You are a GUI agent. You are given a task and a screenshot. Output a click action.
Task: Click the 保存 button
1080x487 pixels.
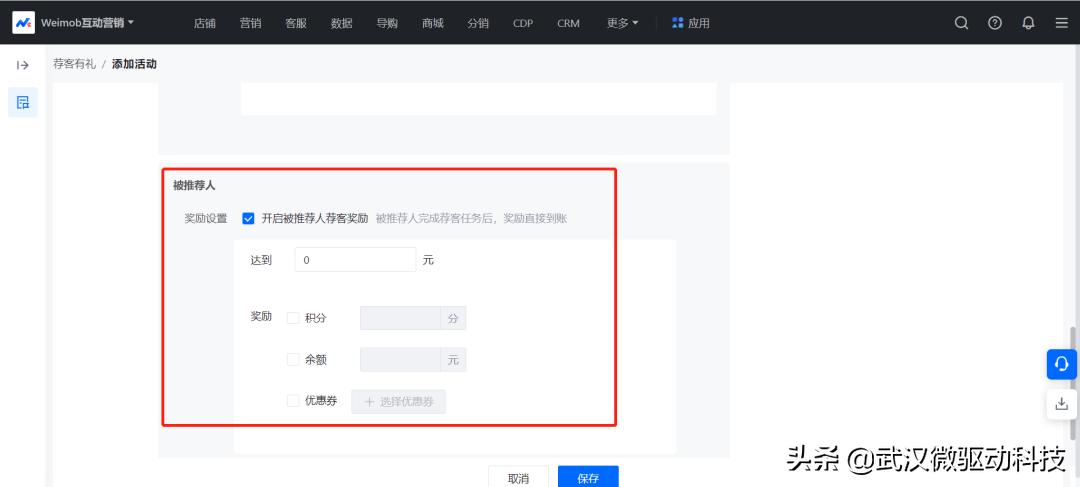point(588,477)
